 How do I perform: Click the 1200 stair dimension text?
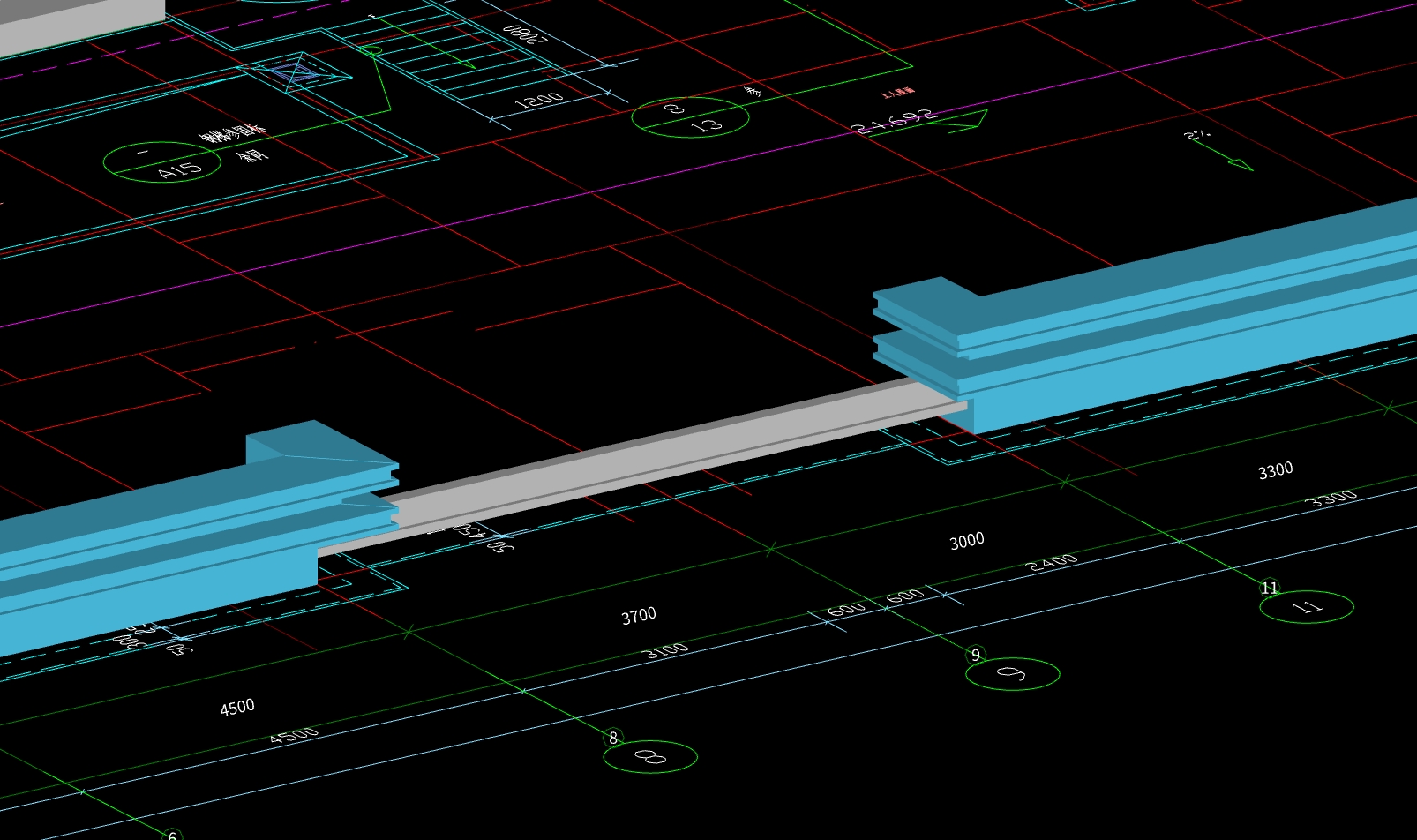[539, 100]
